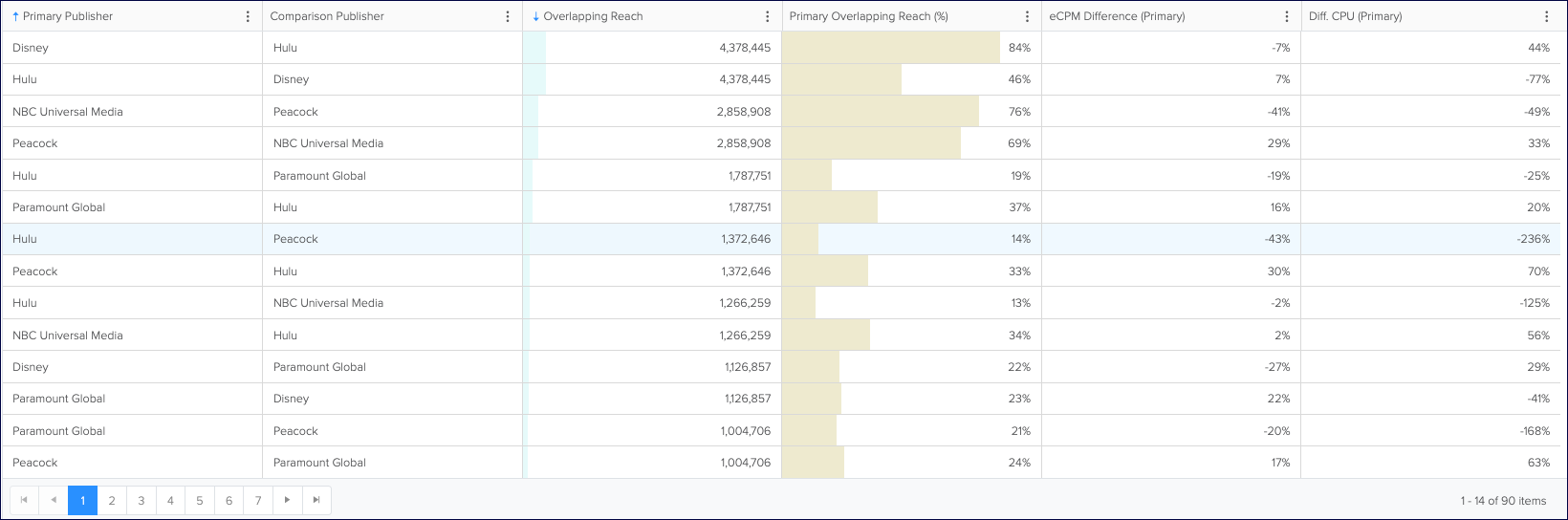Click the 69% overlapping reach bar
The image size is (1568, 520).
point(871,143)
